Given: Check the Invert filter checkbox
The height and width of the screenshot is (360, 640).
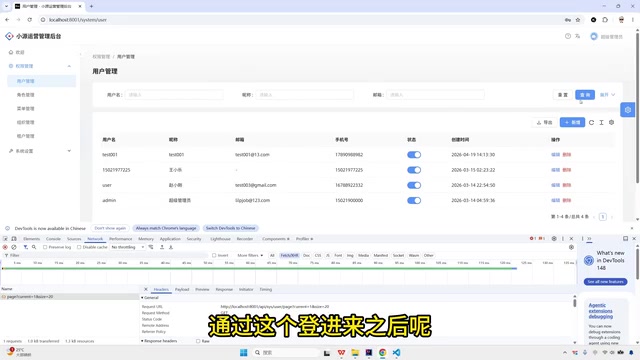Looking at the screenshot, I should [214, 256].
